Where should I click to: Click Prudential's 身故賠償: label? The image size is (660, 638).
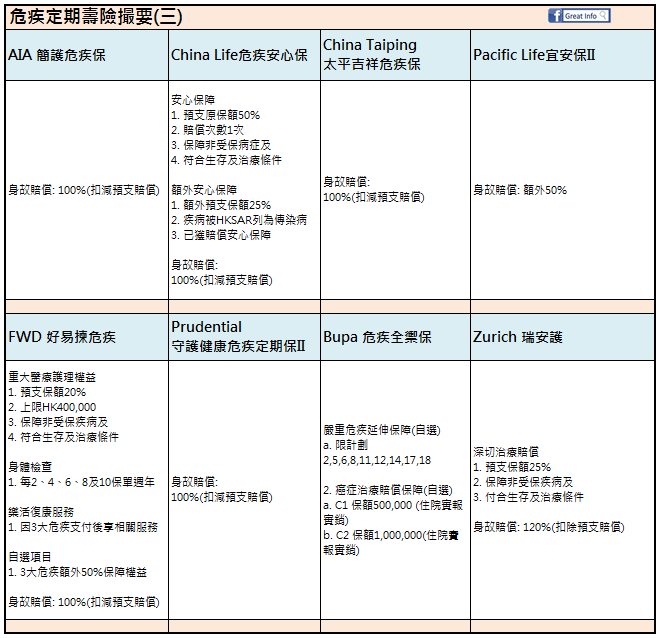(195, 482)
